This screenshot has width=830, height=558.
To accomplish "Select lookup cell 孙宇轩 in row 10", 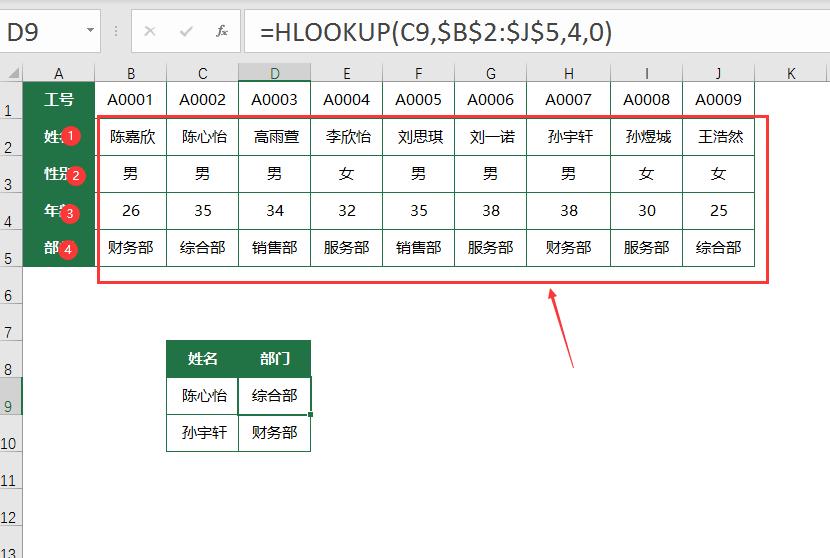I will tap(203, 433).
